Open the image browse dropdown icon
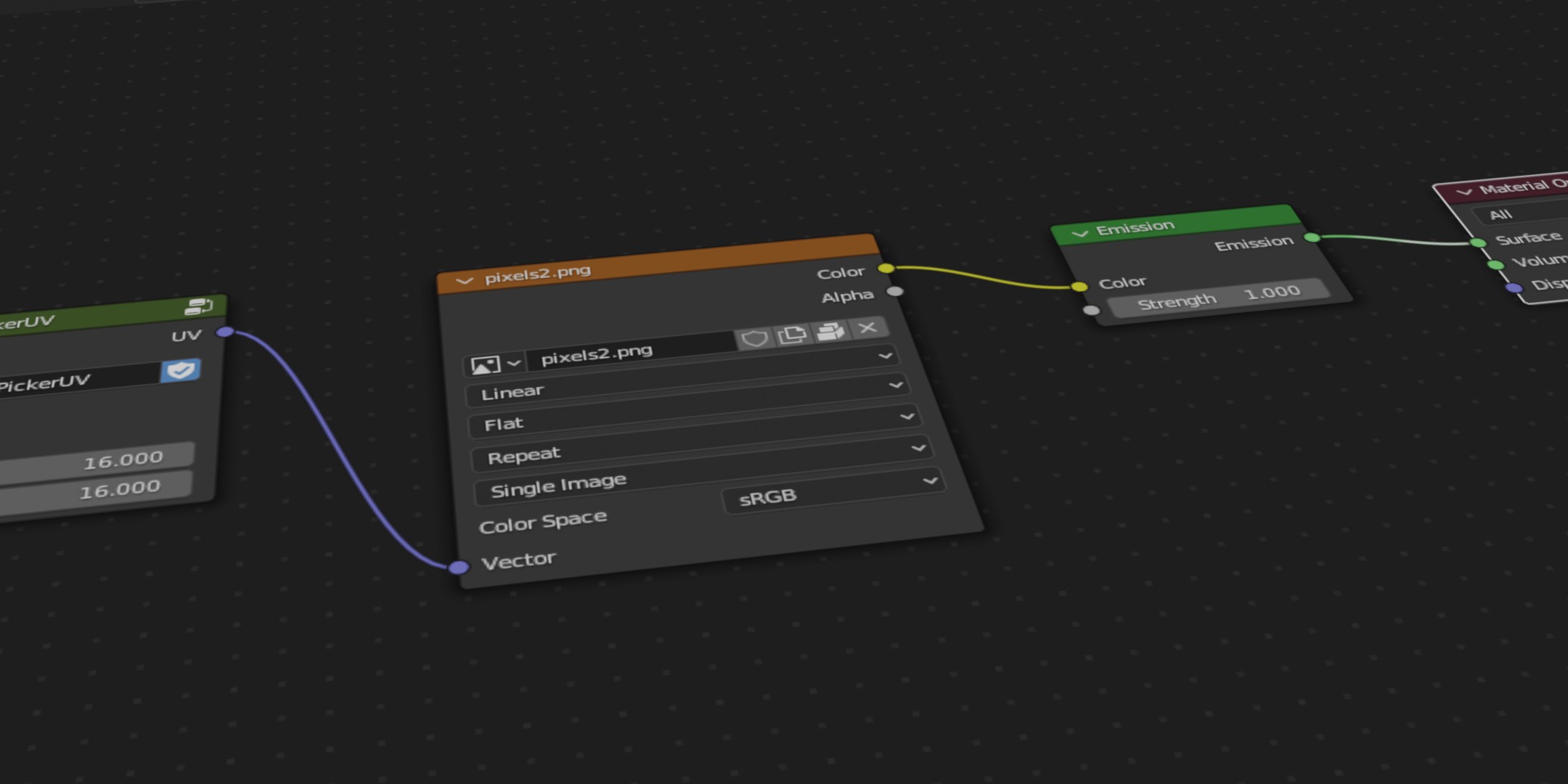Viewport: 1568px width, 784px height. coord(495,364)
